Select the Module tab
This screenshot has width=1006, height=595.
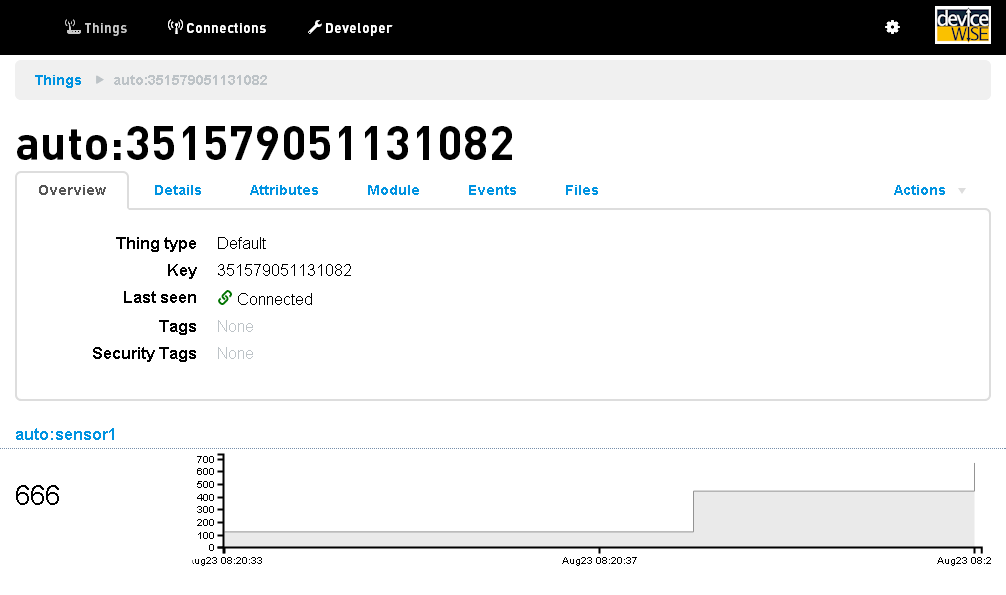(x=393, y=190)
